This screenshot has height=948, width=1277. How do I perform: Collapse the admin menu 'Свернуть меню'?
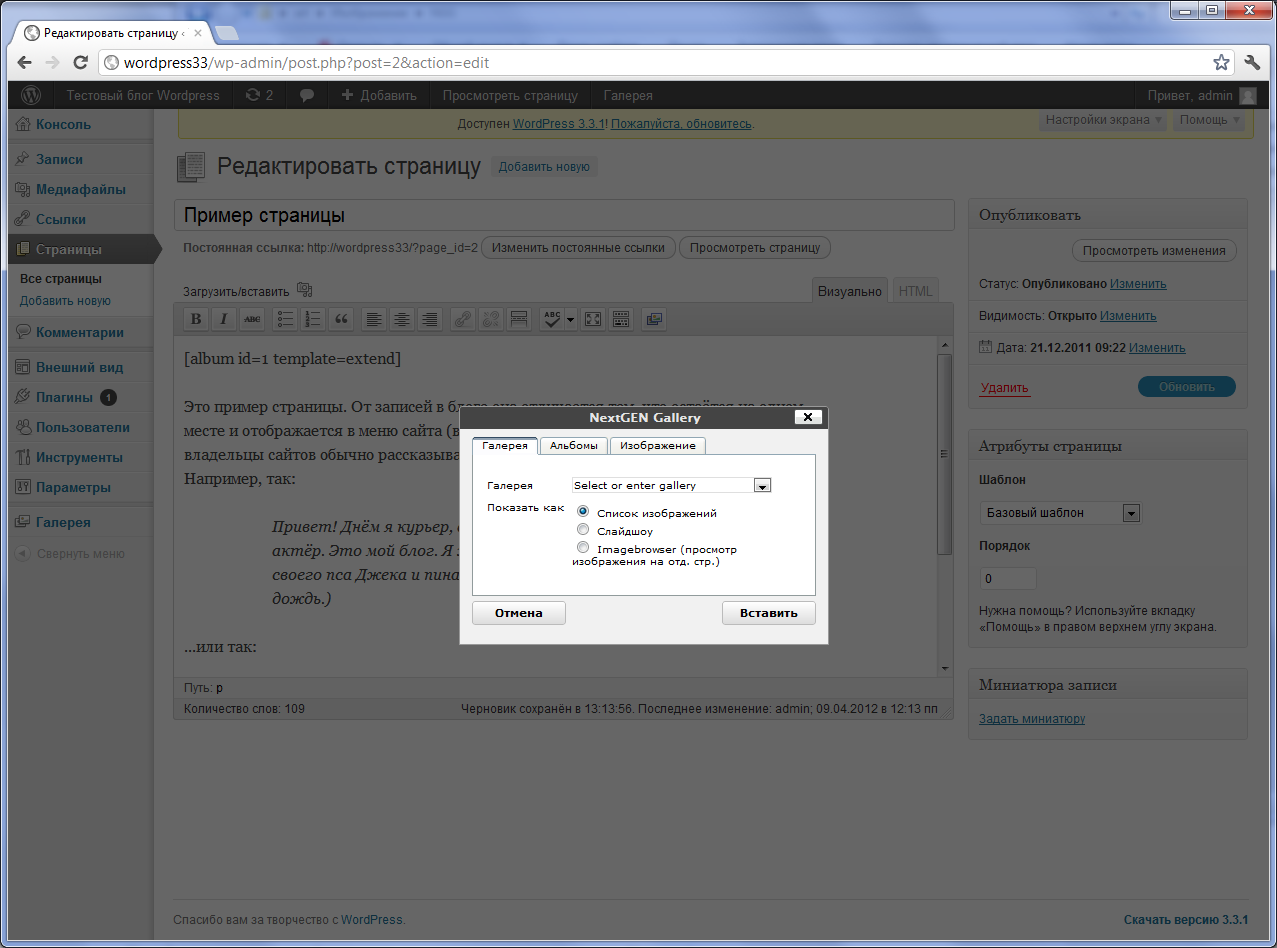(70, 553)
